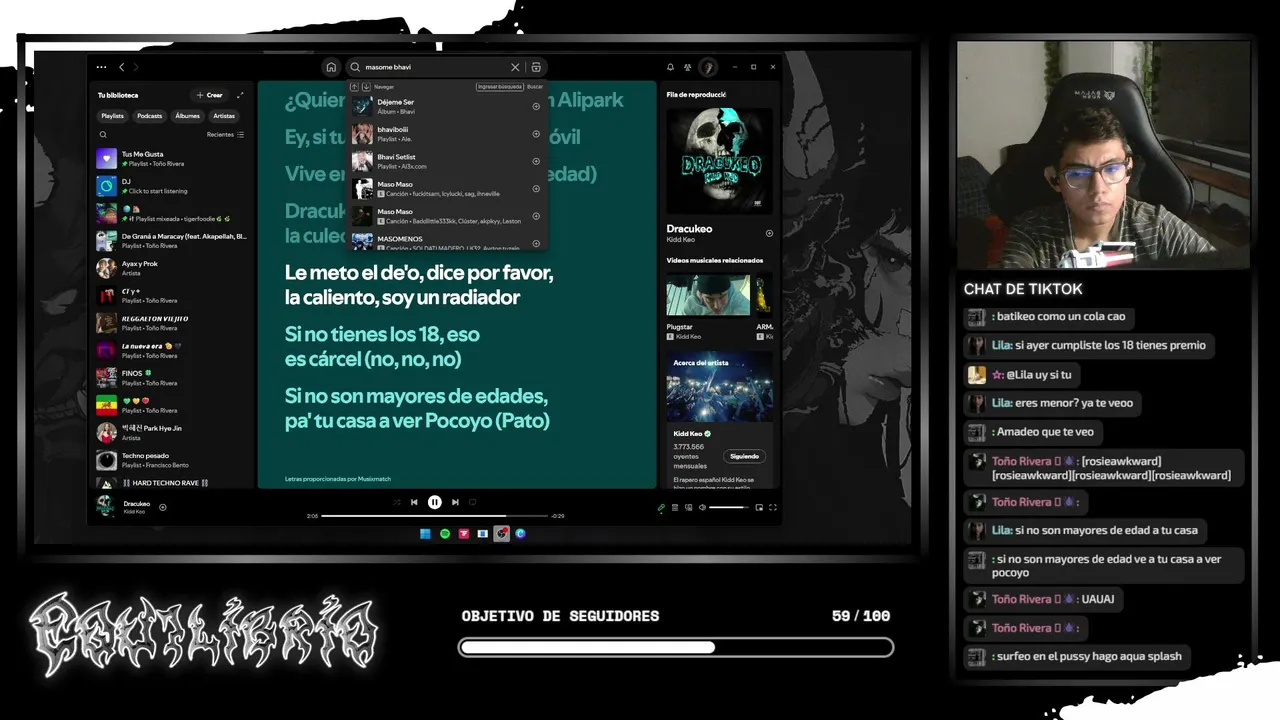Click the Spotify taskbar icon

click(445, 534)
